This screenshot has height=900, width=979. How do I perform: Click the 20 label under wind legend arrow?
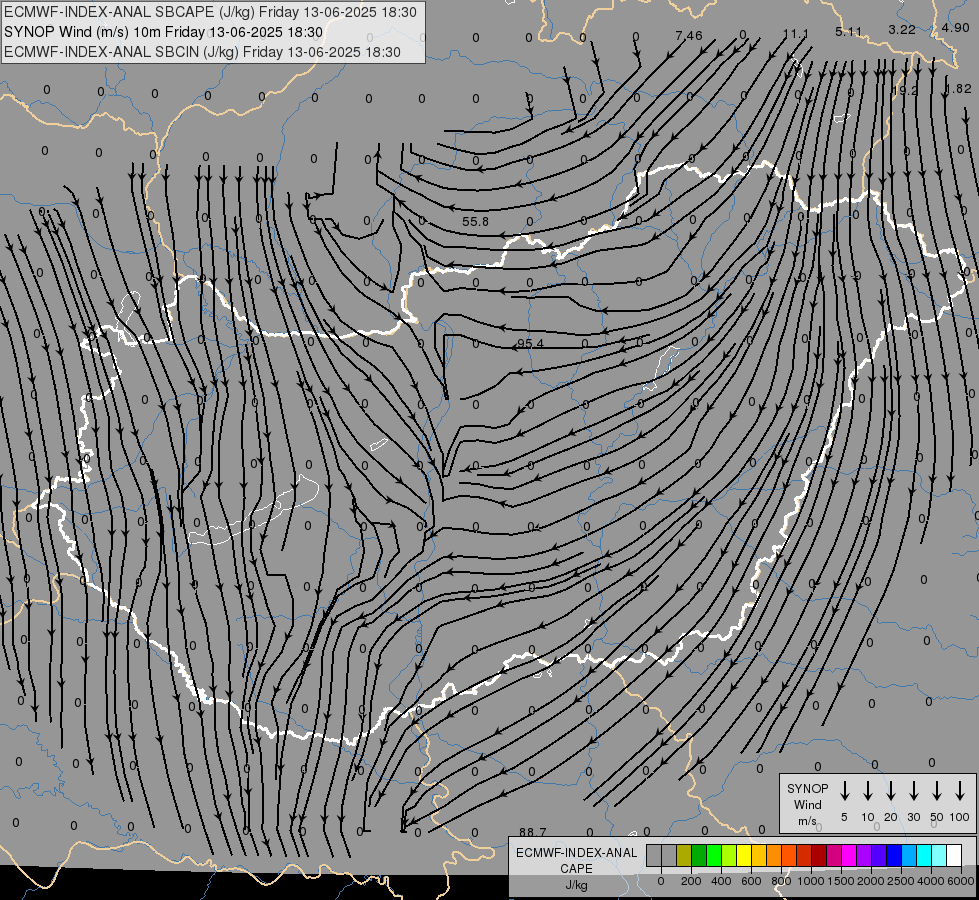pyautogui.click(x=890, y=817)
